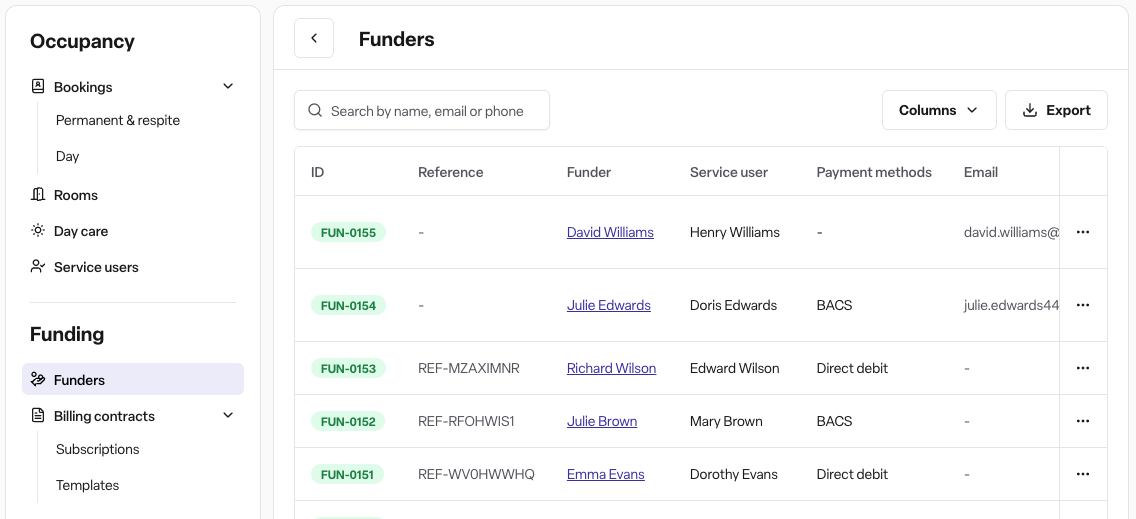Collapse the Bookings section chevron
This screenshot has height=519, width=1136.
227,86
